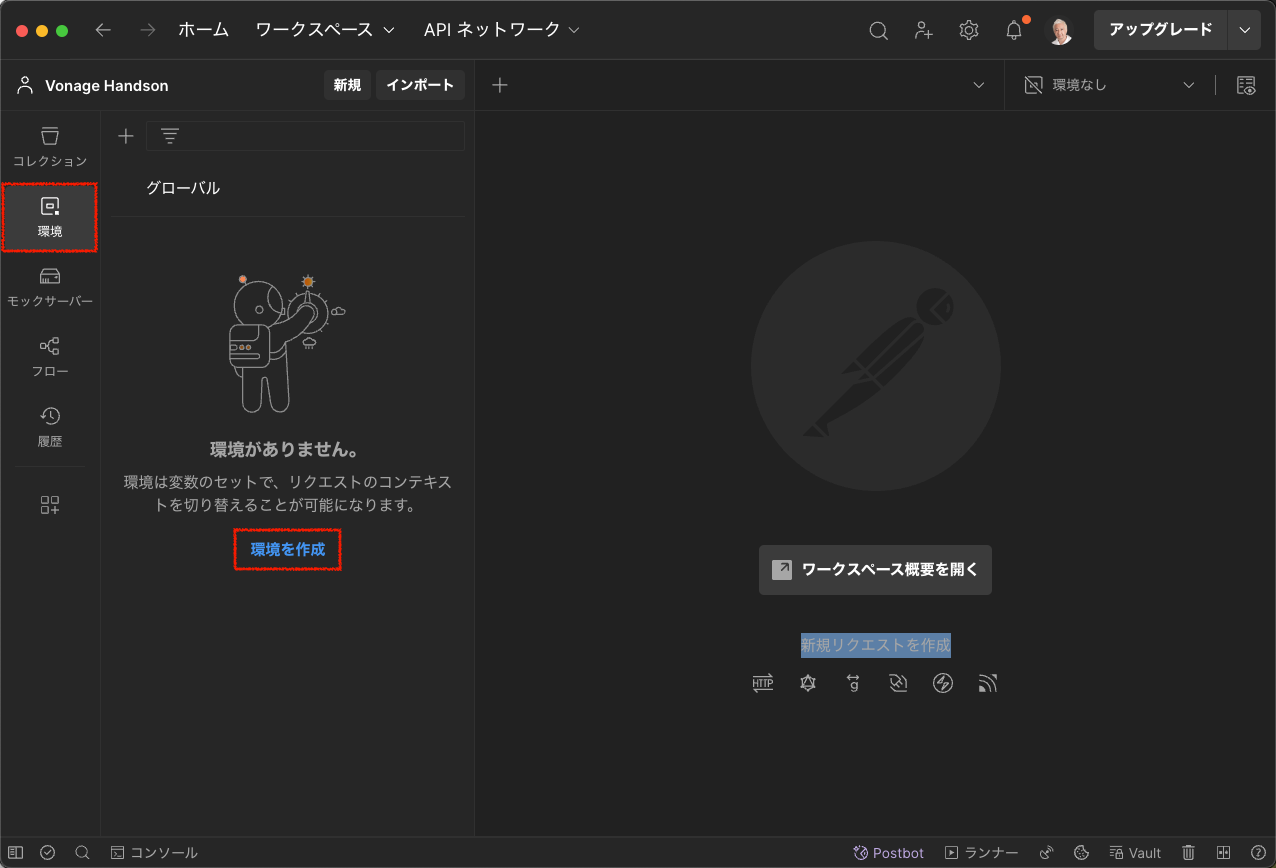Click the plus icon to create a new environment
The width and height of the screenshot is (1276, 868).
click(125, 136)
